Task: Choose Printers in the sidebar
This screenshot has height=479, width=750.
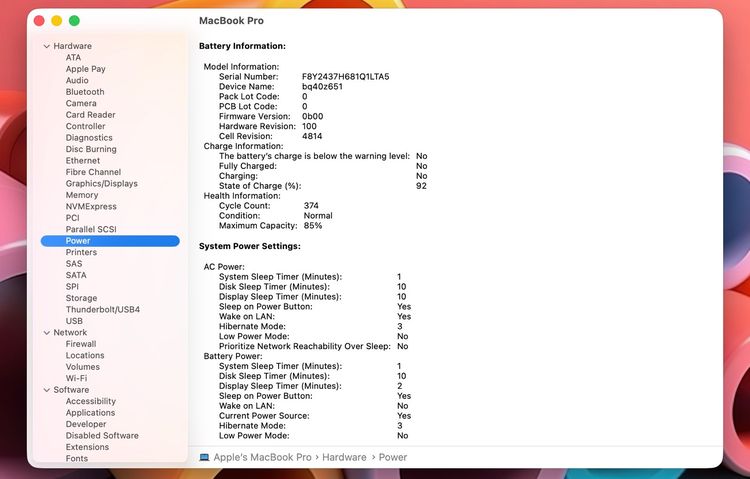Action: (81, 252)
